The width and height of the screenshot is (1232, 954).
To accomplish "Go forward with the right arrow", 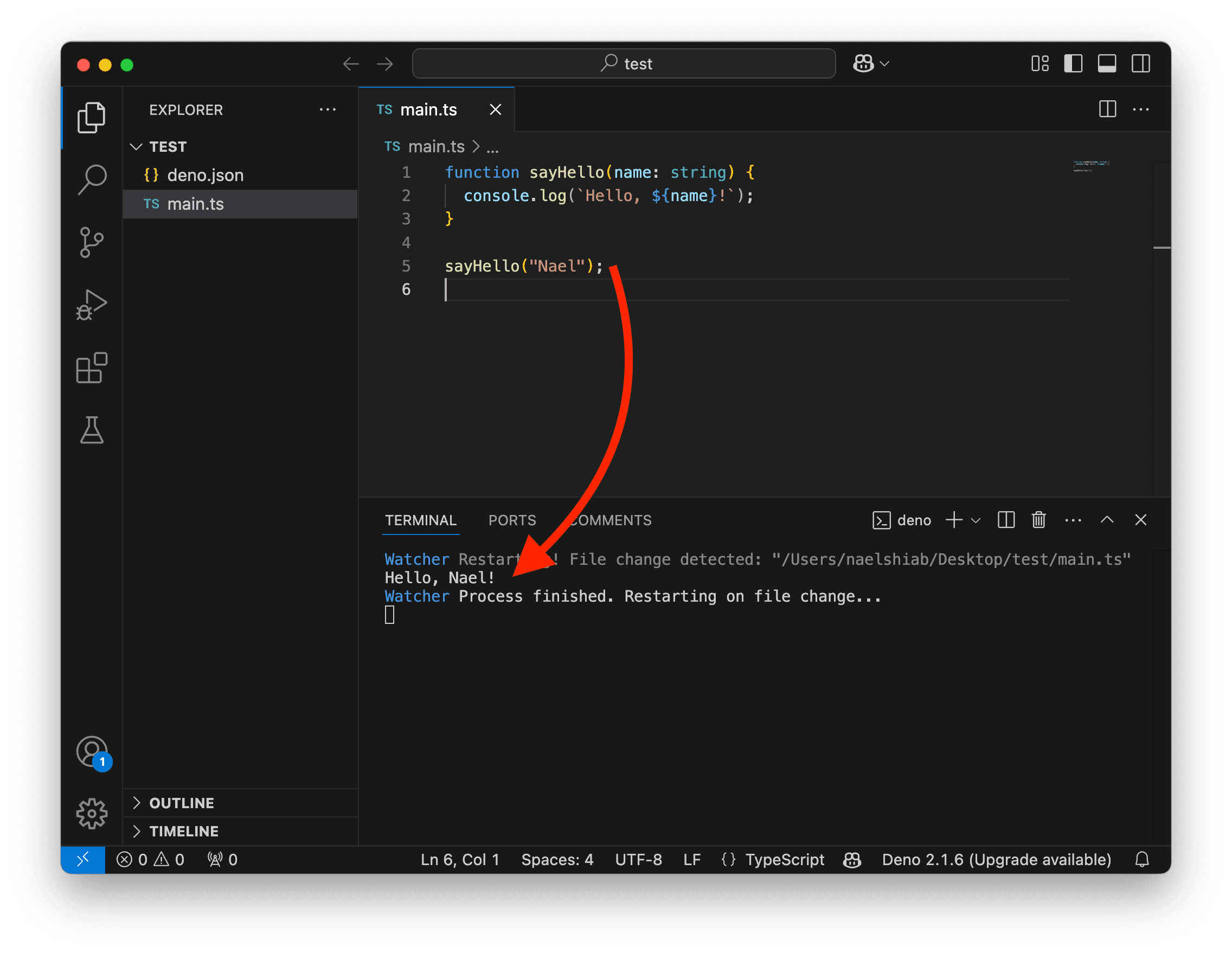I will (384, 64).
